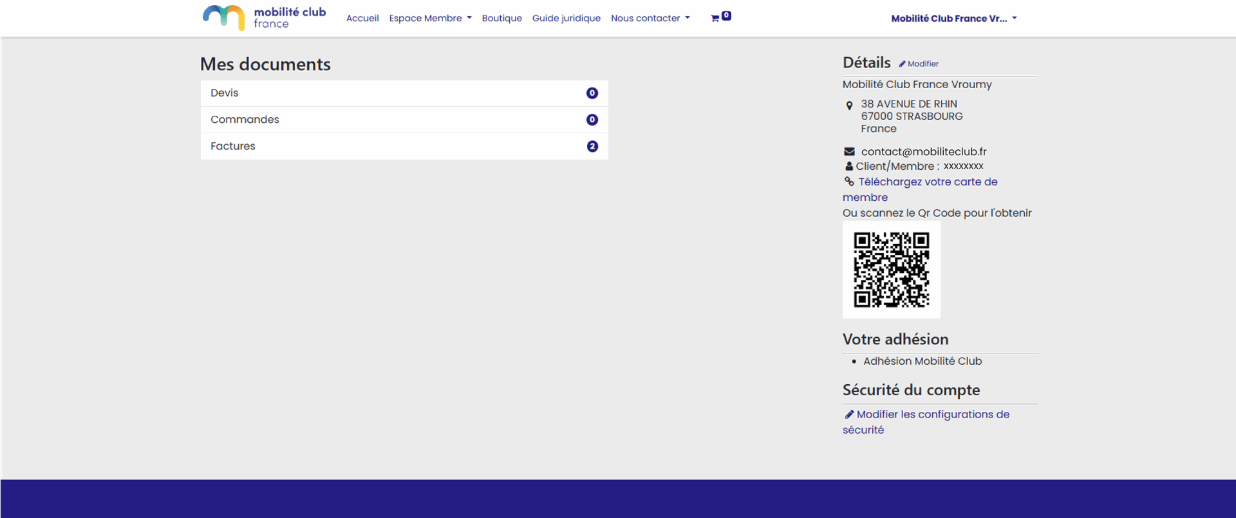
Task: Open the Devis documents row
Action: tap(404, 93)
